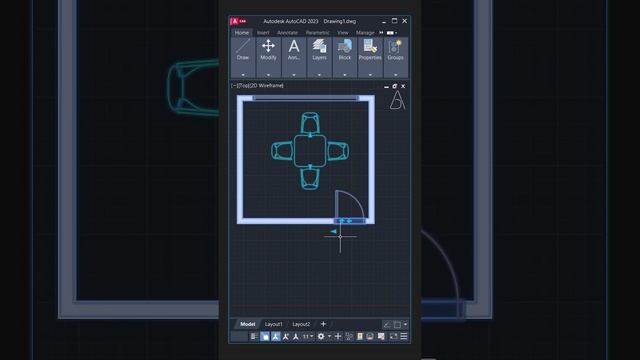Expand the Modify panel dropdown arrow

[x=268, y=75]
